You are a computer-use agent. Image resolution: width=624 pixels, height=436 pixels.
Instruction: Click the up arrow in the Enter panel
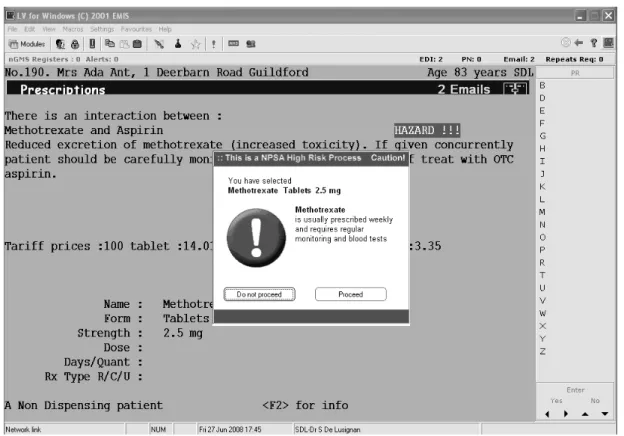[x=585, y=414]
